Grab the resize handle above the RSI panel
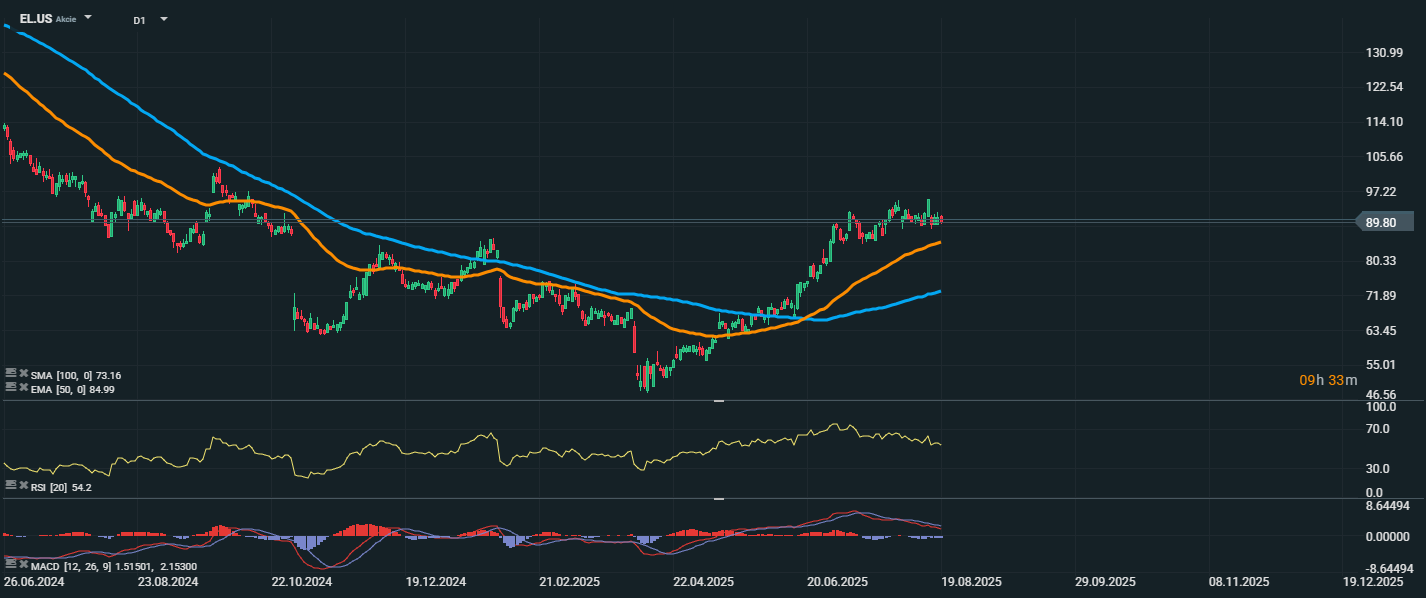The image size is (1426, 598). coord(719,400)
